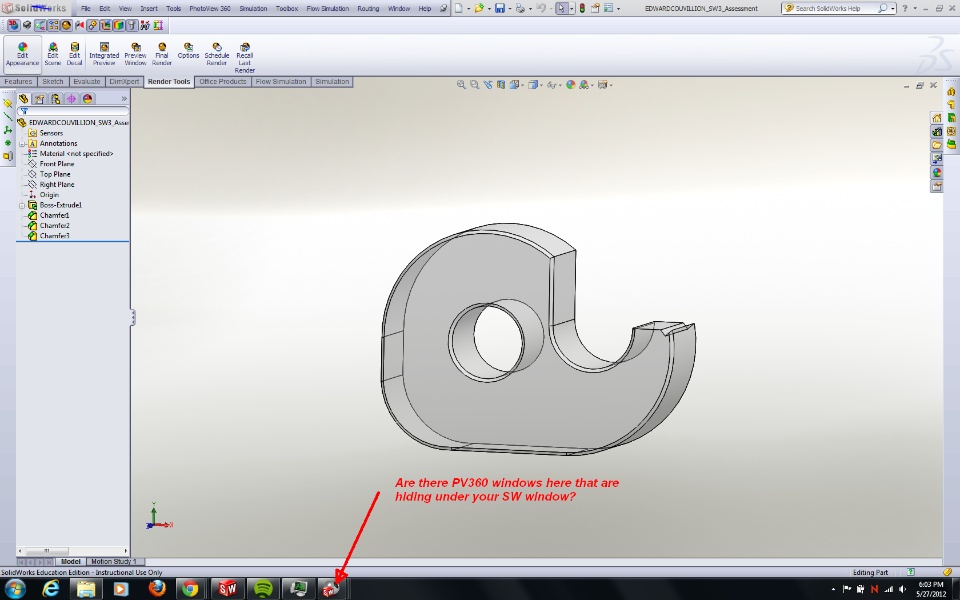The image size is (960, 600).
Task: Open the DisplayManager tab icon
Action: click(87, 99)
